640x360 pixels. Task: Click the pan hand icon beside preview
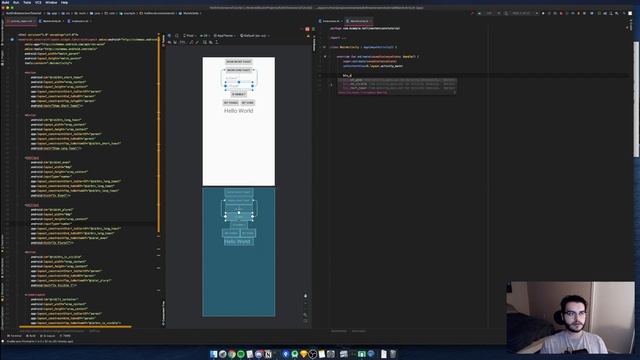pos(305,296)
